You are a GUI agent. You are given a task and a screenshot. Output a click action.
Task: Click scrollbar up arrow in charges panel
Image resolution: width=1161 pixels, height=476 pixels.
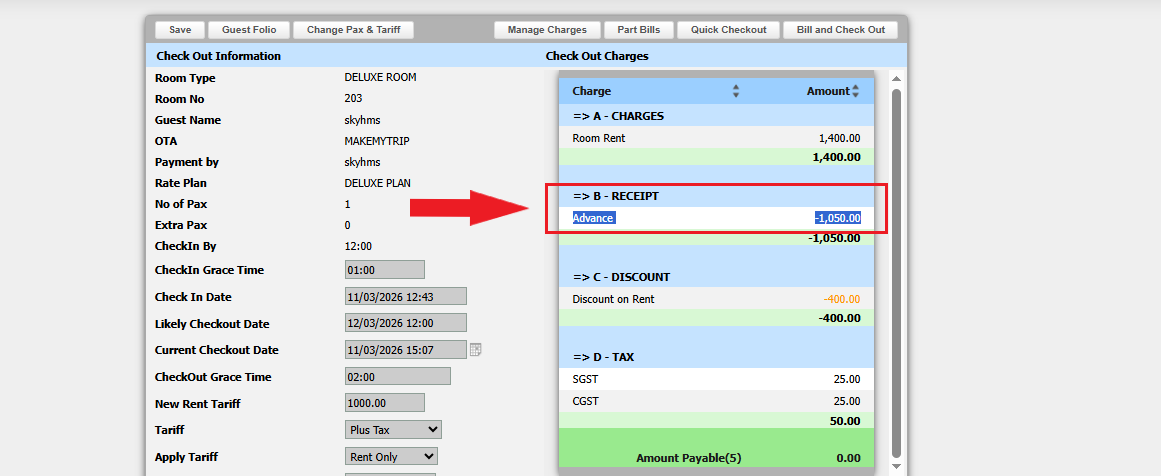point(896,79)
